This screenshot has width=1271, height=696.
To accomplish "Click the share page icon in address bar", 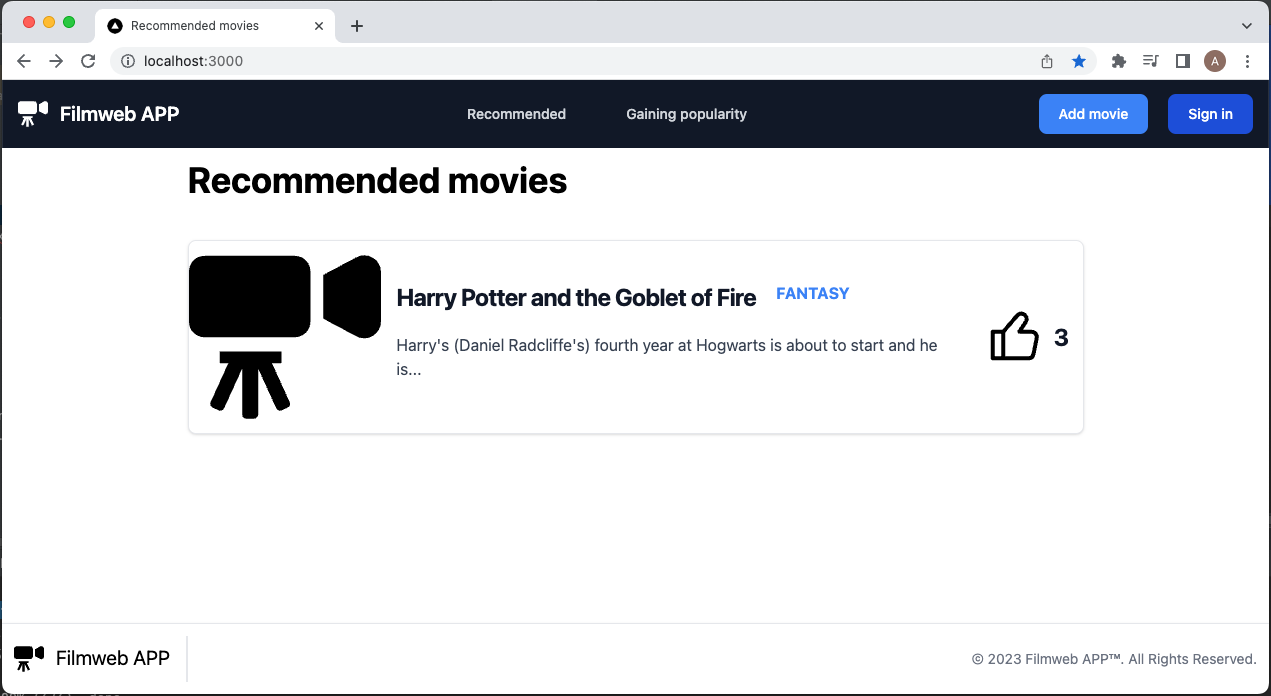I will 1047,61.
